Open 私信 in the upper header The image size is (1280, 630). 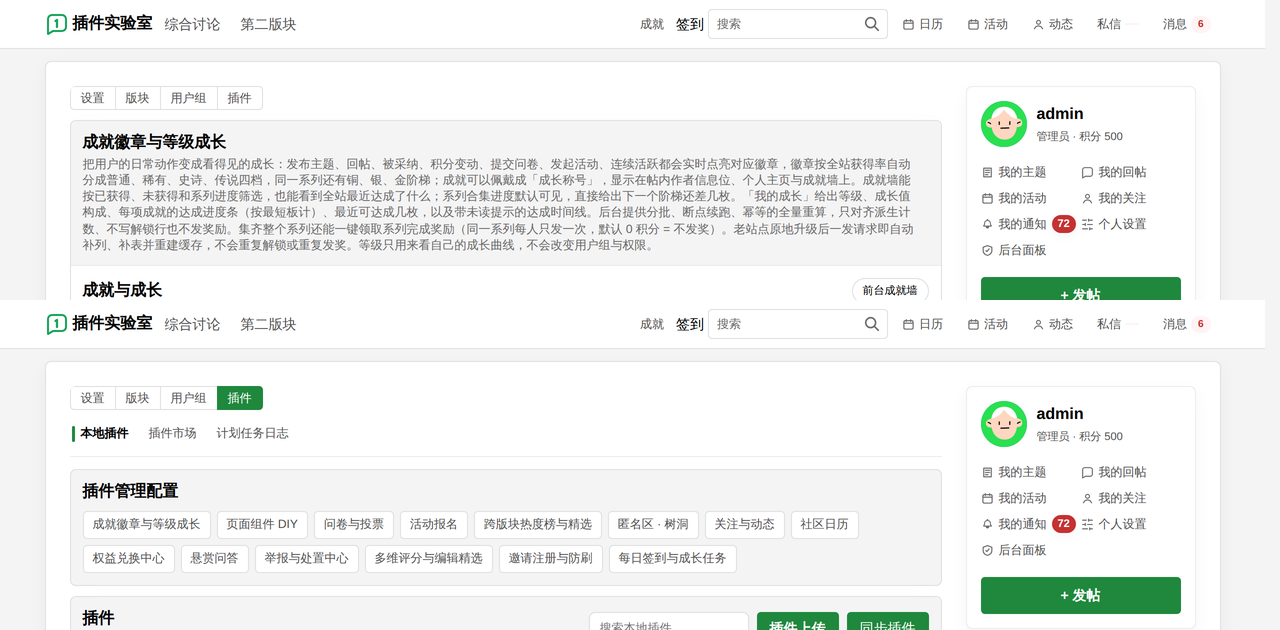pos(1109,24)
